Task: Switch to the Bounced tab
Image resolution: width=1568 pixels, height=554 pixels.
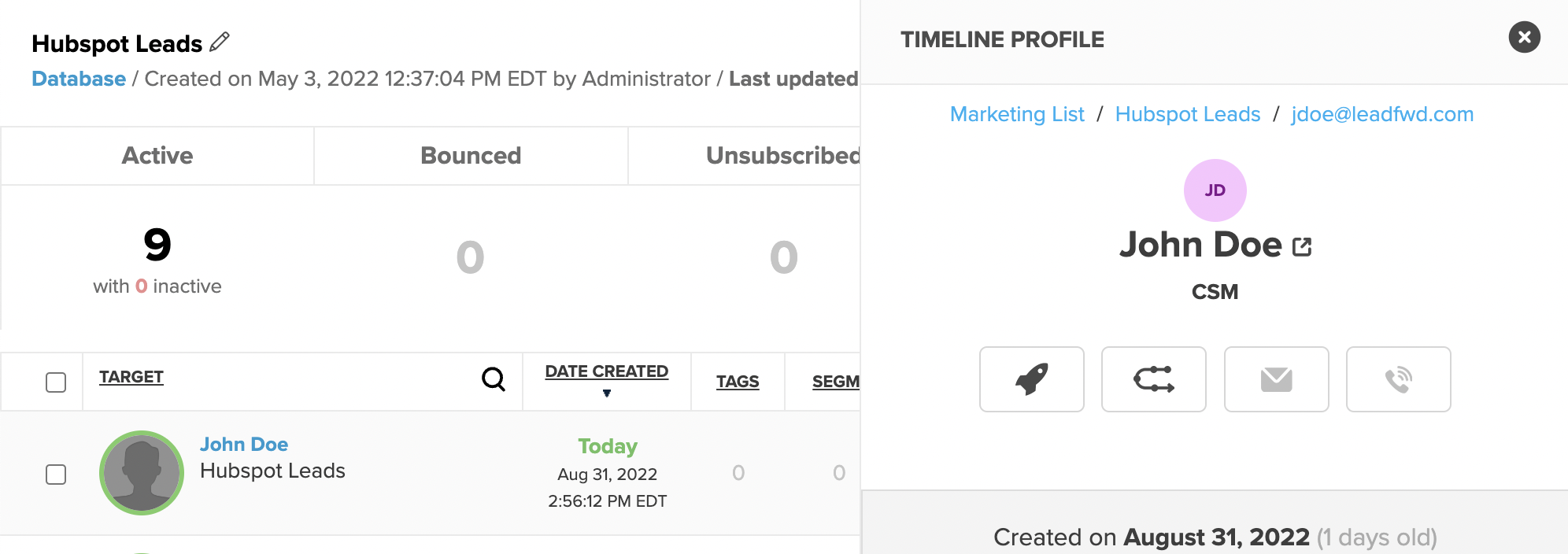Action: pos(471,156)
